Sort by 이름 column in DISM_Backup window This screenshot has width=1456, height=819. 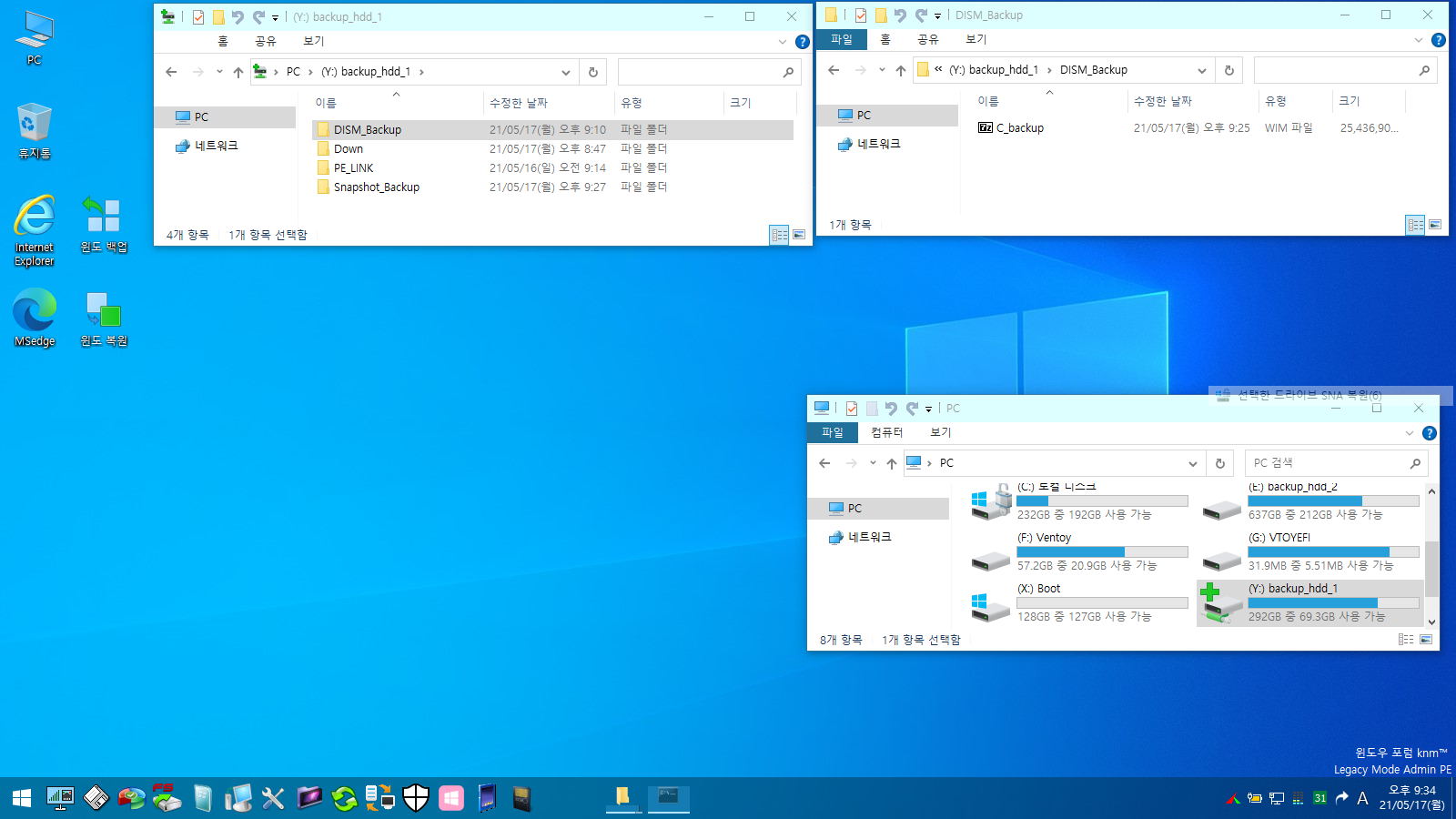[x=988, y=102]
